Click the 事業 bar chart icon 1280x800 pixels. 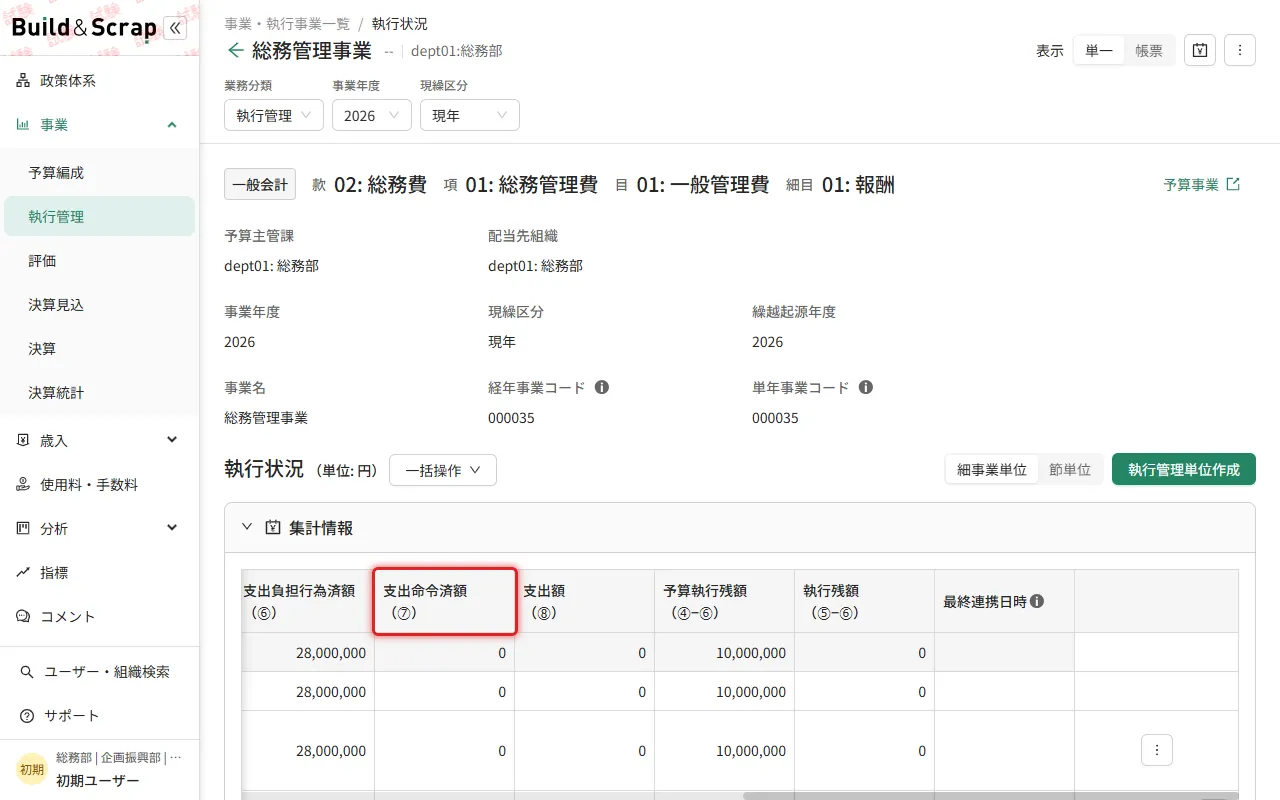tap(23, 125)
